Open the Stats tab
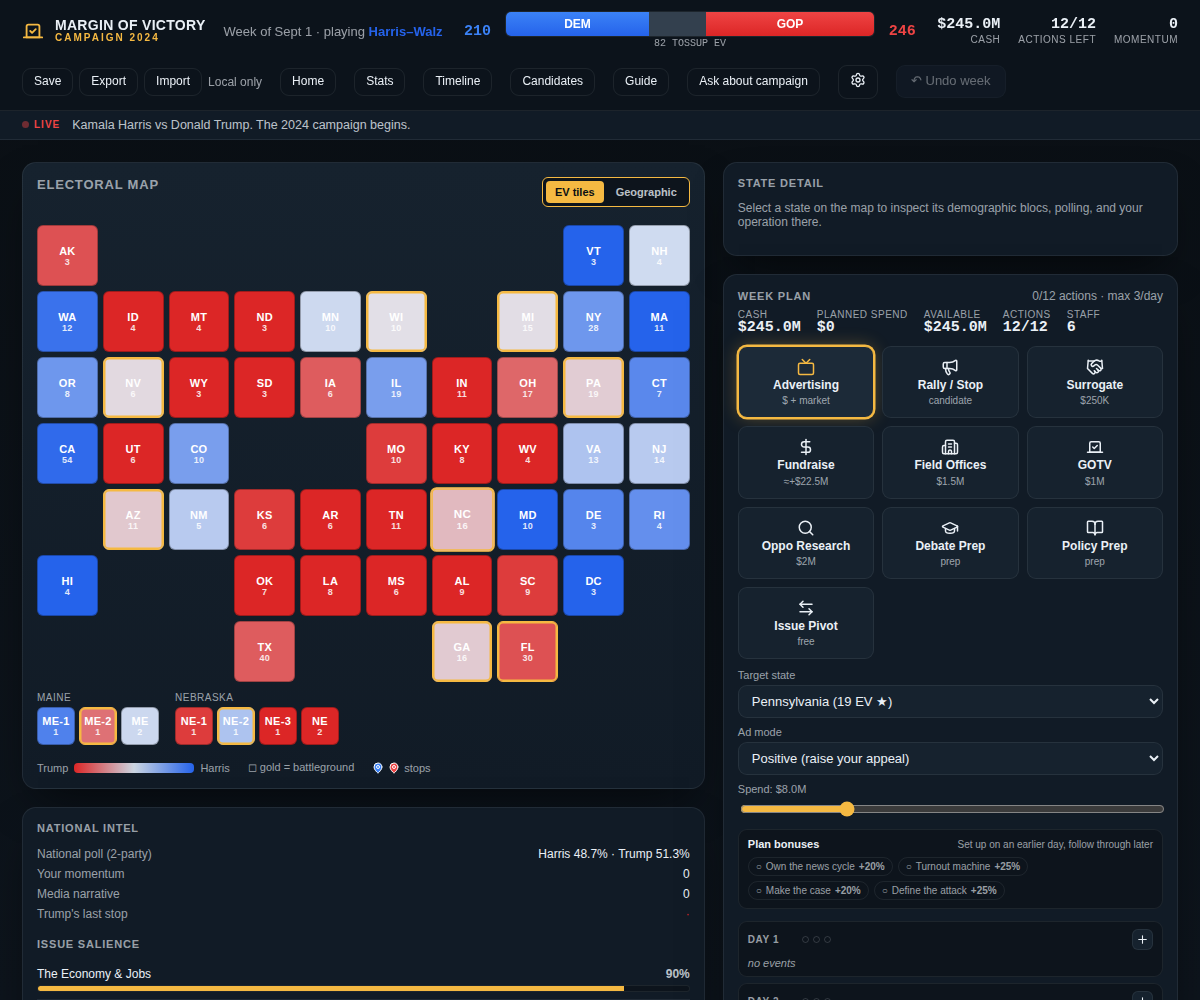The width and height of the screenshot is (1200, 1000). coord(379,82)
